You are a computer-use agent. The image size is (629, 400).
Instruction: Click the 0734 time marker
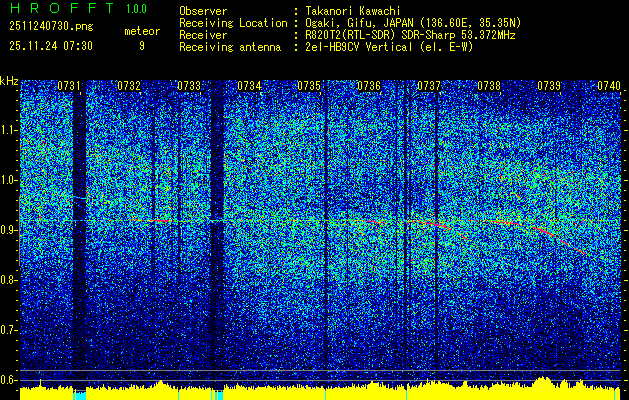249,86
